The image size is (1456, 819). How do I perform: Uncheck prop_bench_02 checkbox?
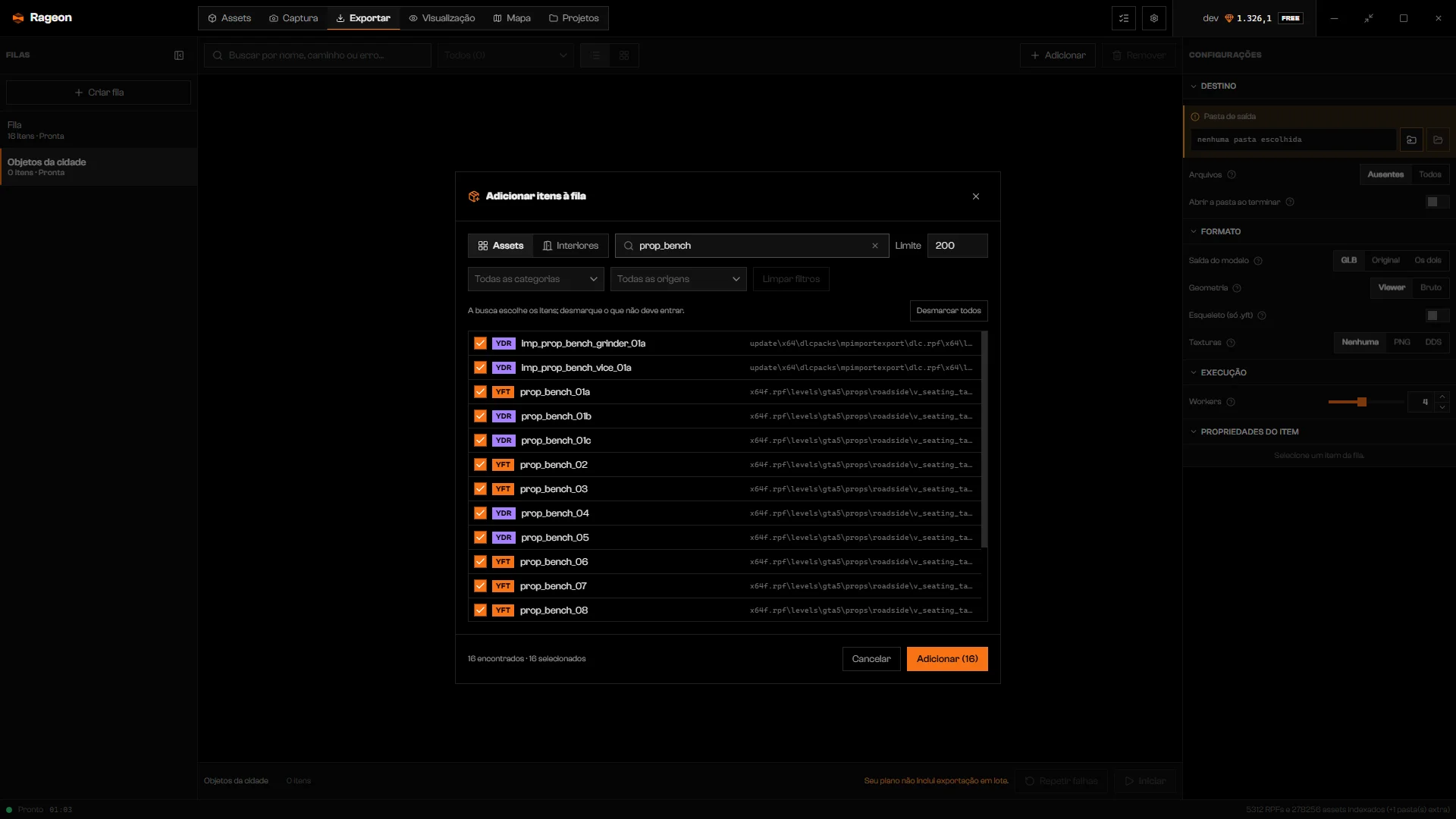pyautogui.click(x=480, y=465)
